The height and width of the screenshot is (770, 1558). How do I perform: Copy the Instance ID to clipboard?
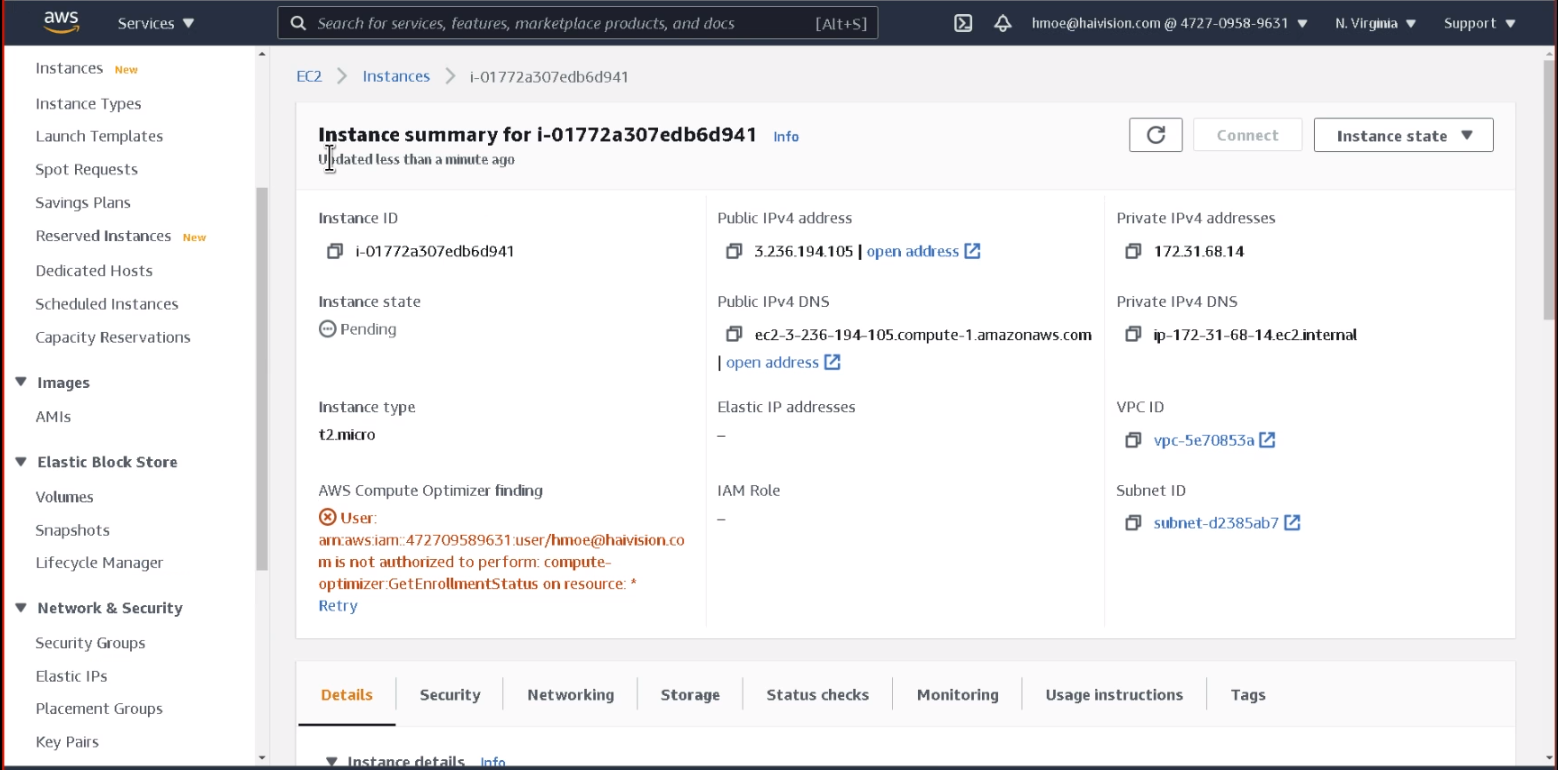coord(335,251)
